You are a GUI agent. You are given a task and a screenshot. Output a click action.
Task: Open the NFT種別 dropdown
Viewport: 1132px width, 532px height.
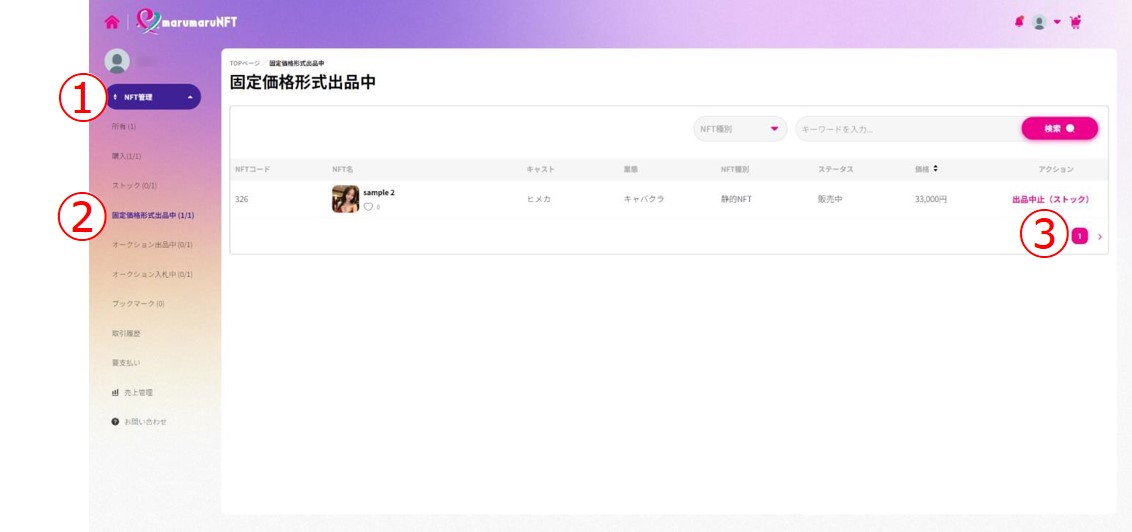coord(740,128)
